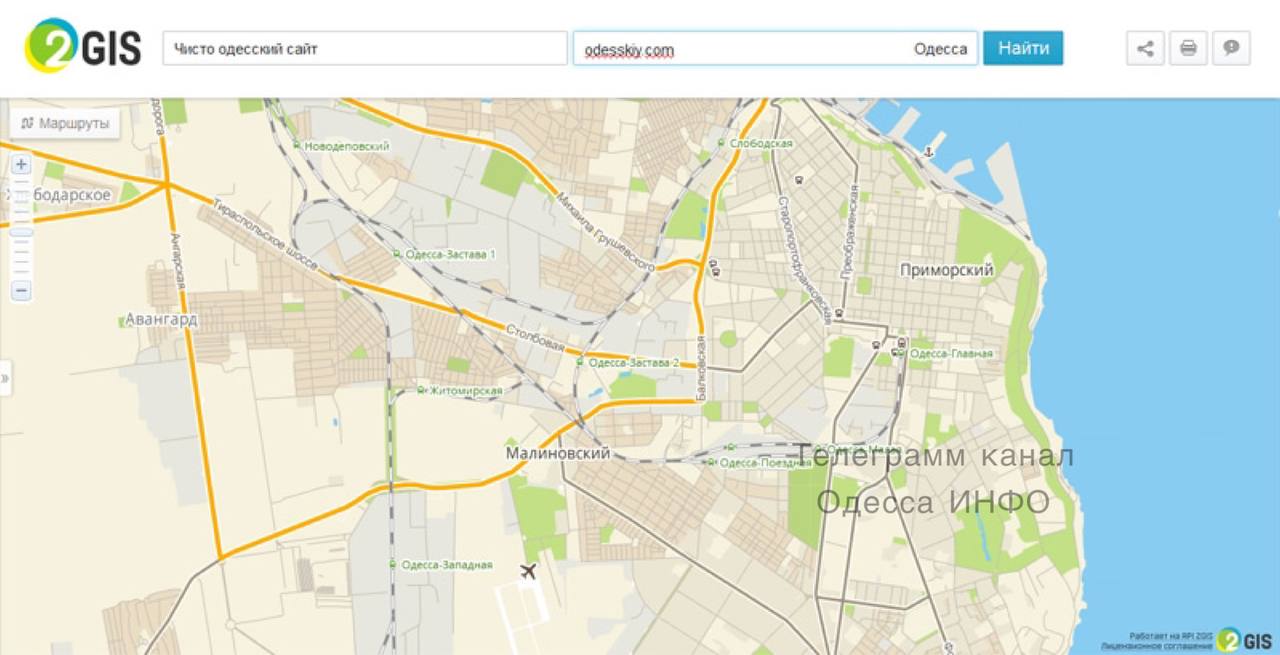
Task: Open the feedback speech-bubble icon
Action: [x=1231, y=48]
